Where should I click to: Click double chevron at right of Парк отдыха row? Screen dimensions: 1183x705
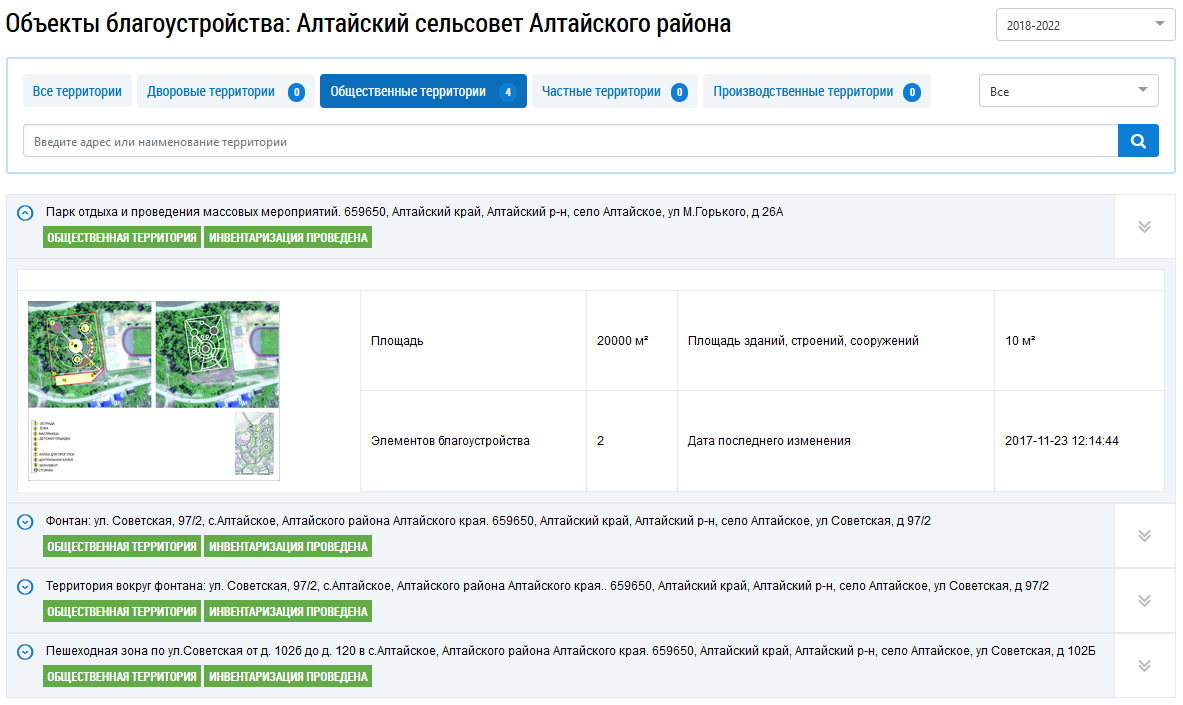pyautogui.click(x=1145, y=227)
